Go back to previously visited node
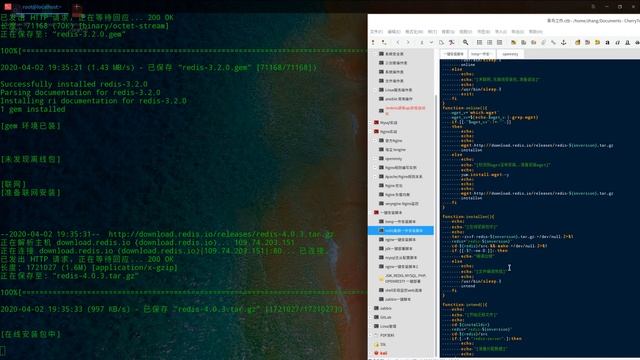The height and width of the screenshot is (360, 640). (398, 42)
